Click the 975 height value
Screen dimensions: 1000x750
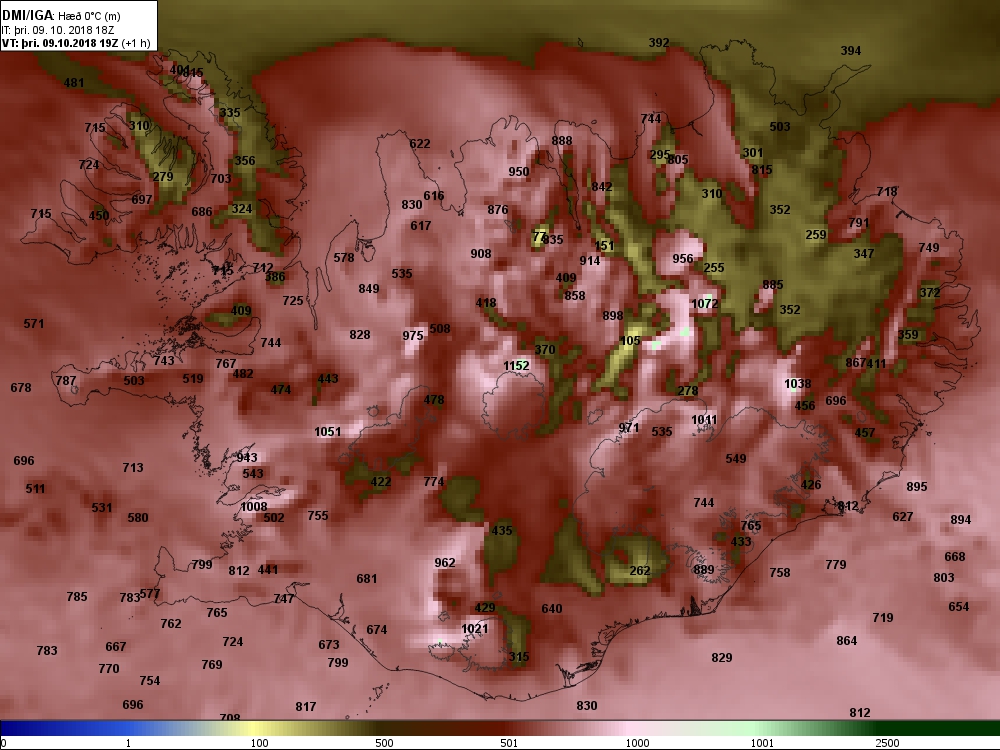click(x=413, y=335)
